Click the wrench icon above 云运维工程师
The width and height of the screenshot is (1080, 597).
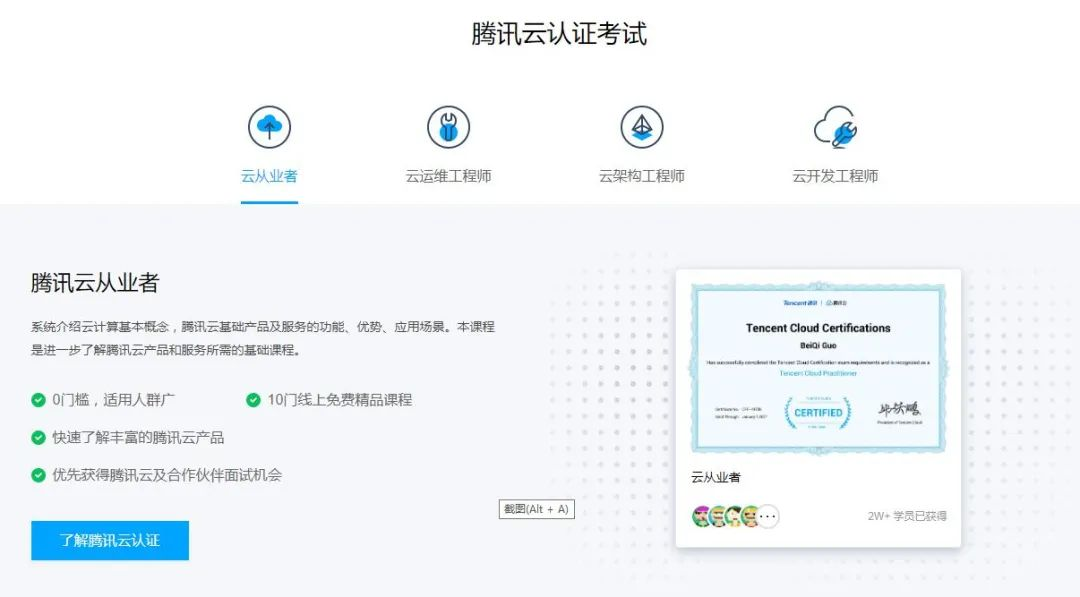click(x=448, y=127)
